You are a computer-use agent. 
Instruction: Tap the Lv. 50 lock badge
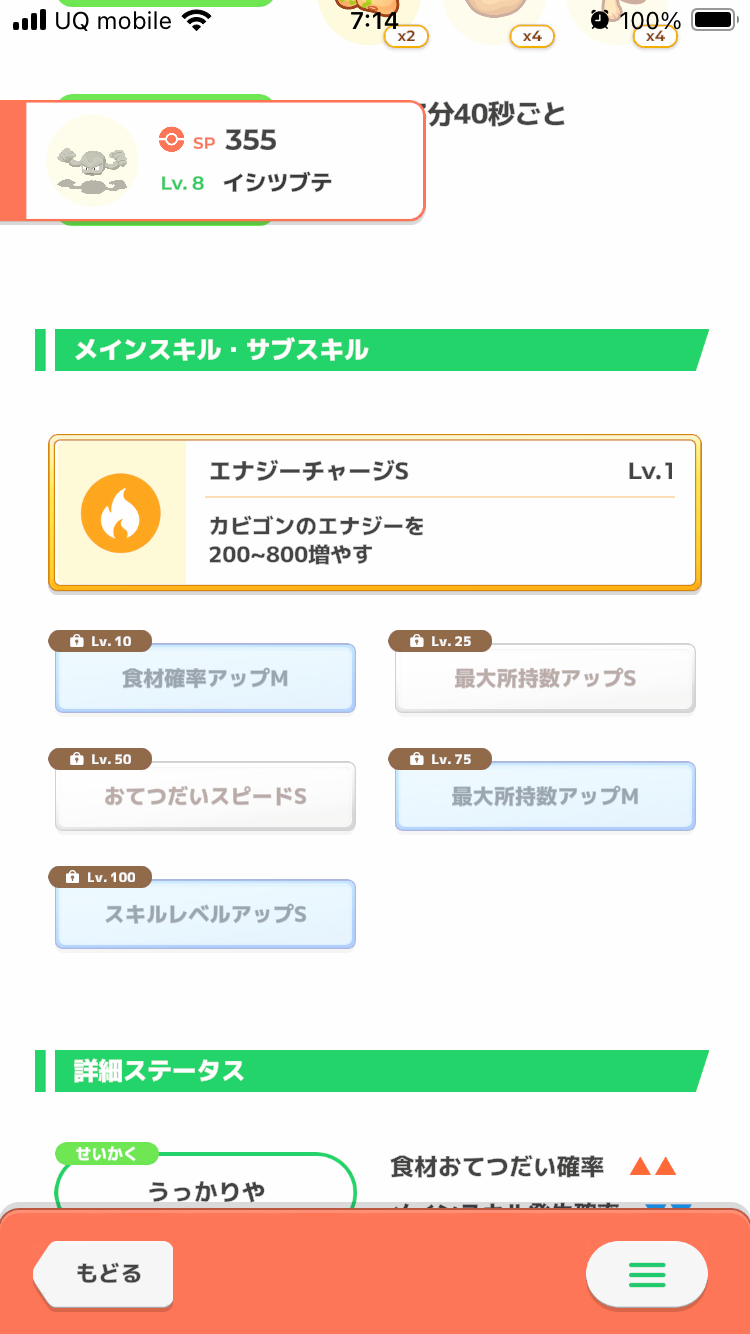(100, 759)
